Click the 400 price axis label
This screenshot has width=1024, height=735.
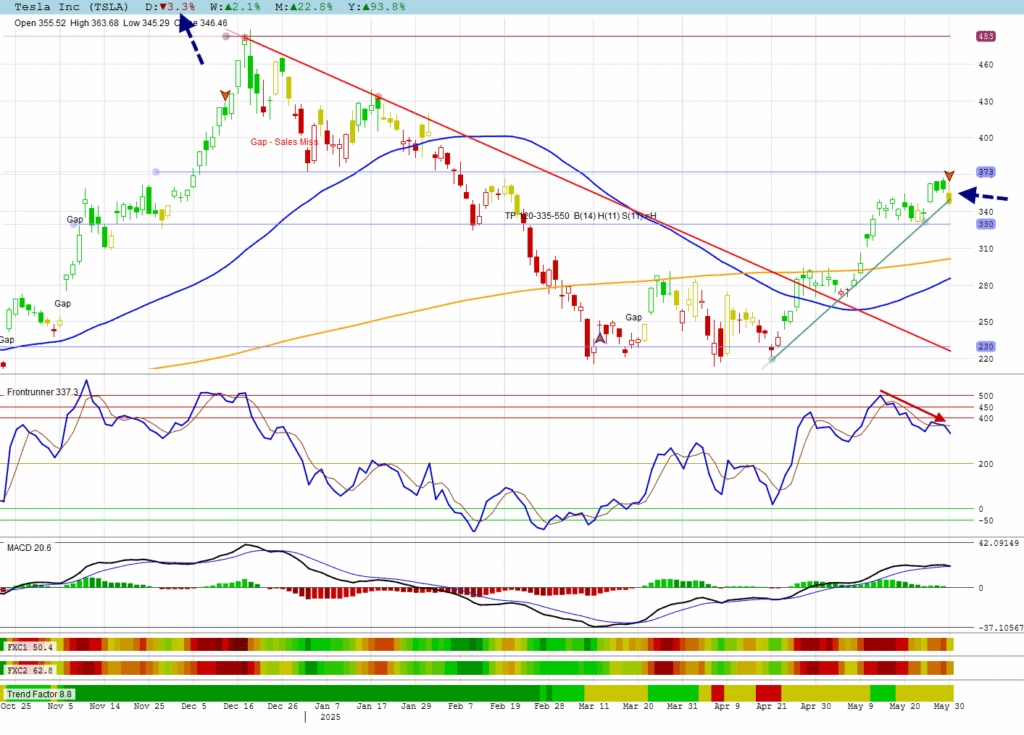(x=985, y=138)
